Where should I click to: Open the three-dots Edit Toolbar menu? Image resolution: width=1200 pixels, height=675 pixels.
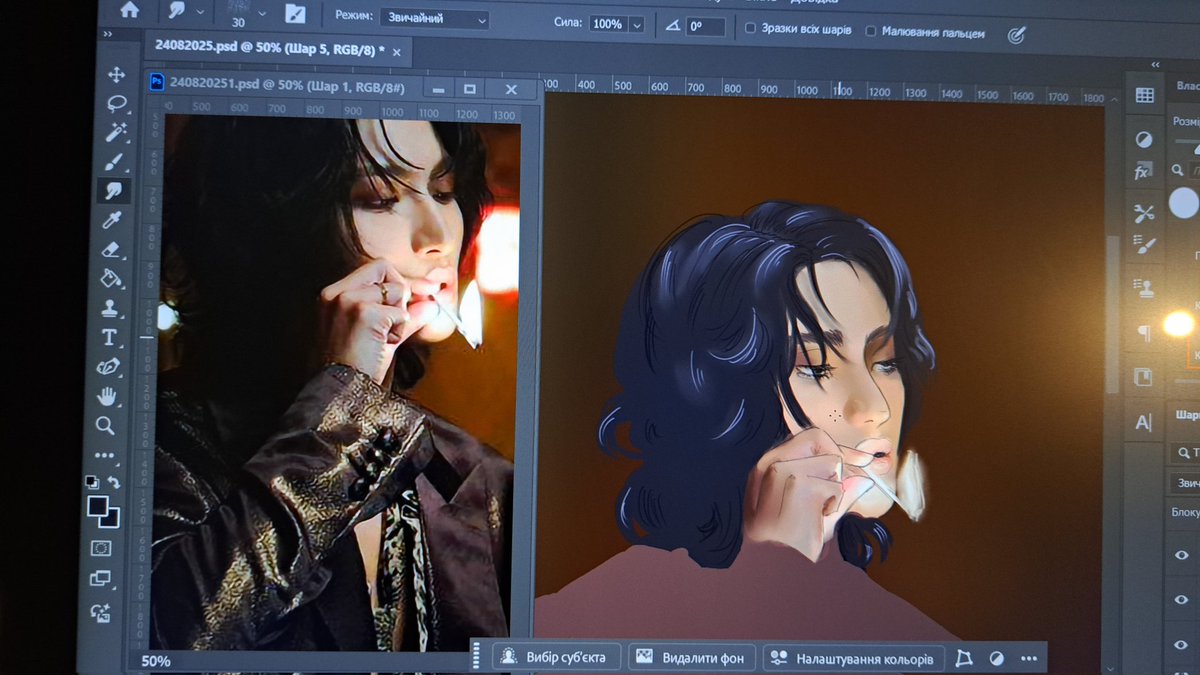click(x=105, y=456)
